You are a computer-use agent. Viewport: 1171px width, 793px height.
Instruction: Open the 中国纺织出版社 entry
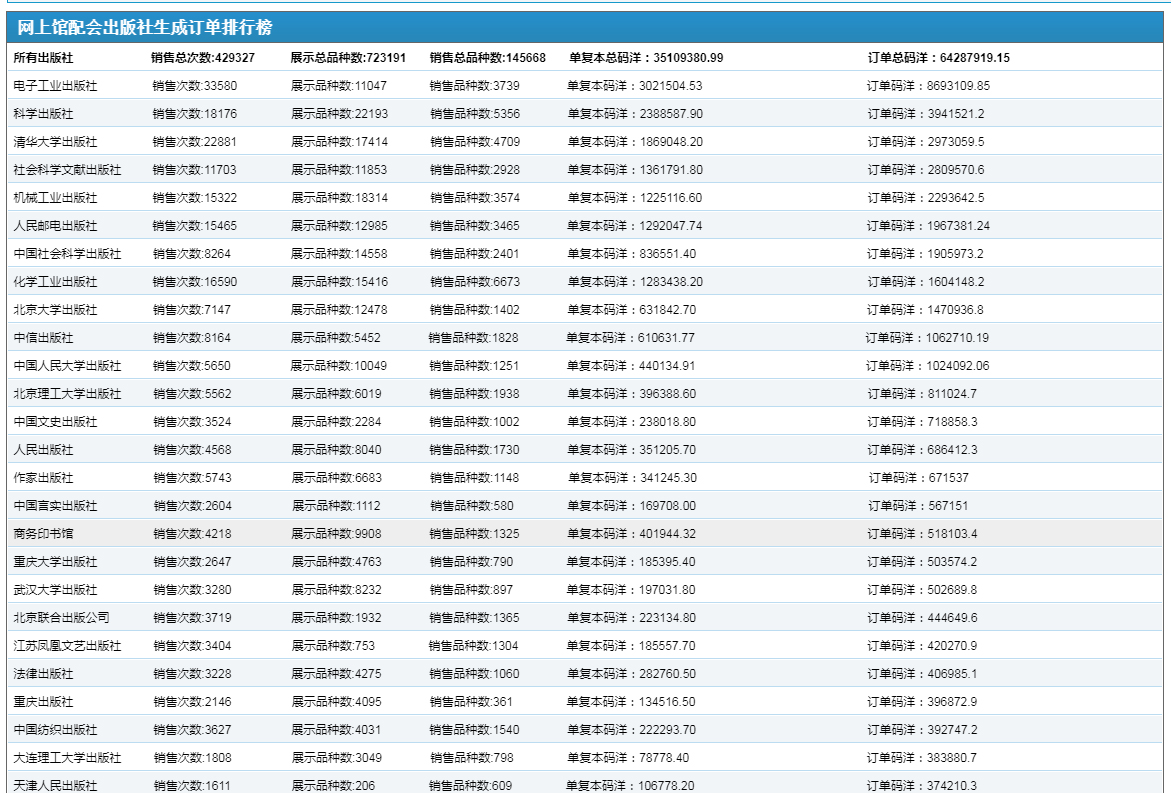55,730
